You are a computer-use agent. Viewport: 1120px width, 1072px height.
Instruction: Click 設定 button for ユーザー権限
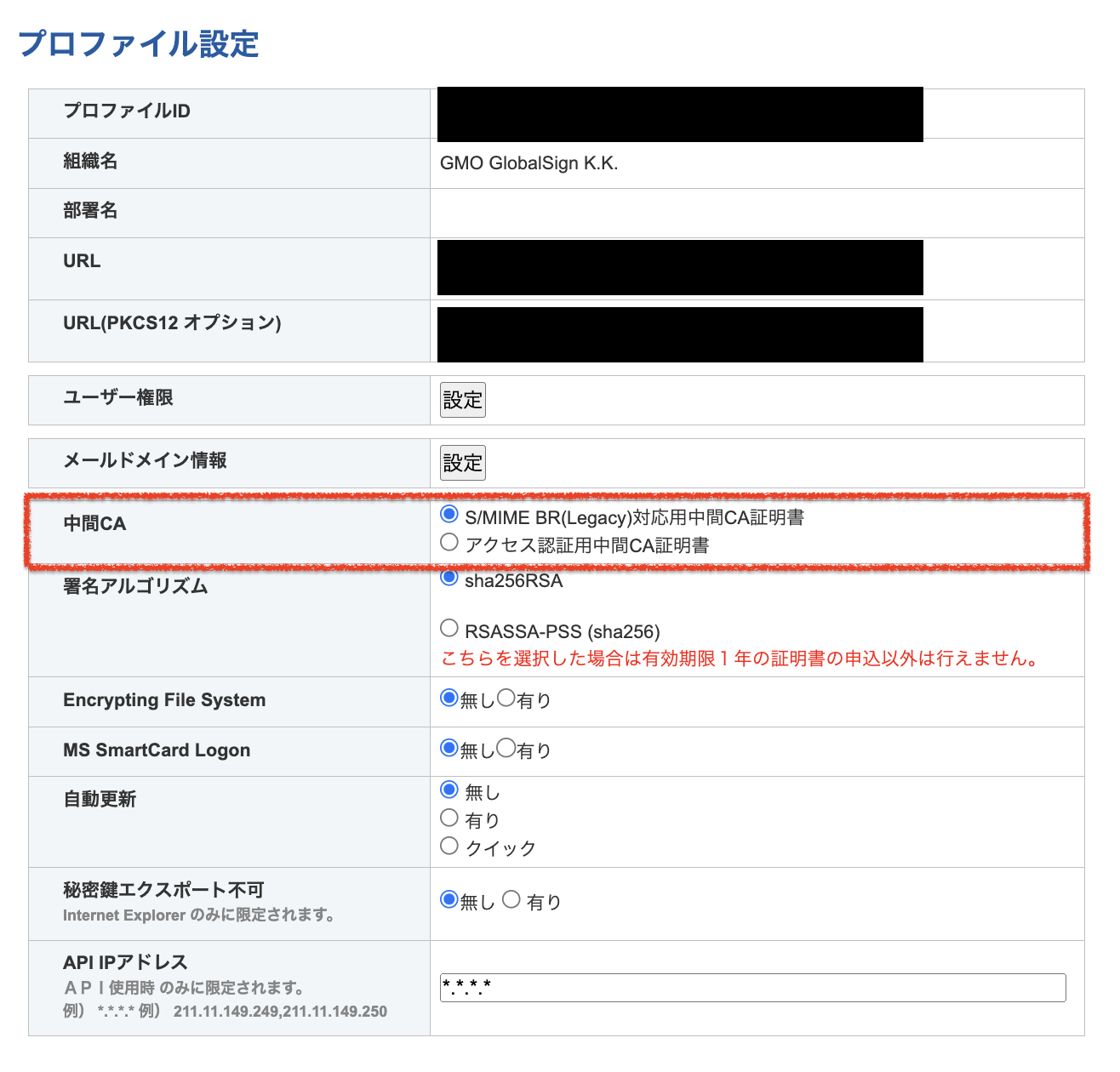coord(462,400)
